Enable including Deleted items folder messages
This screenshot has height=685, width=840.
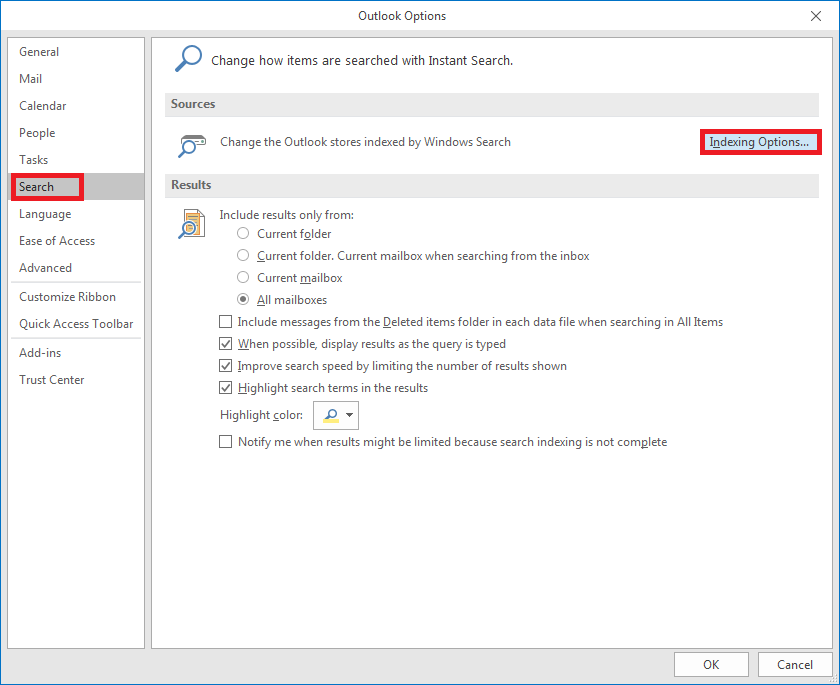226,321
